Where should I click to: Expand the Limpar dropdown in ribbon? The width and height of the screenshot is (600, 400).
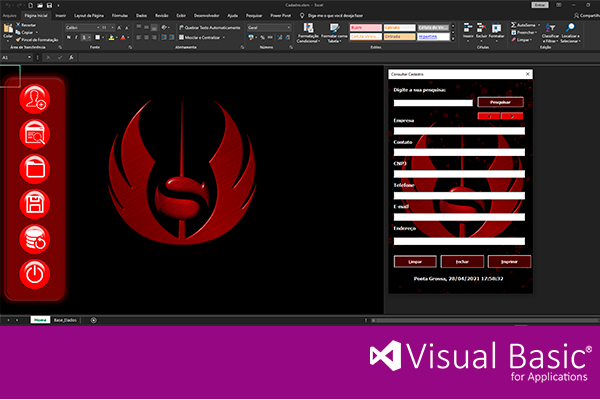[531, 40]
